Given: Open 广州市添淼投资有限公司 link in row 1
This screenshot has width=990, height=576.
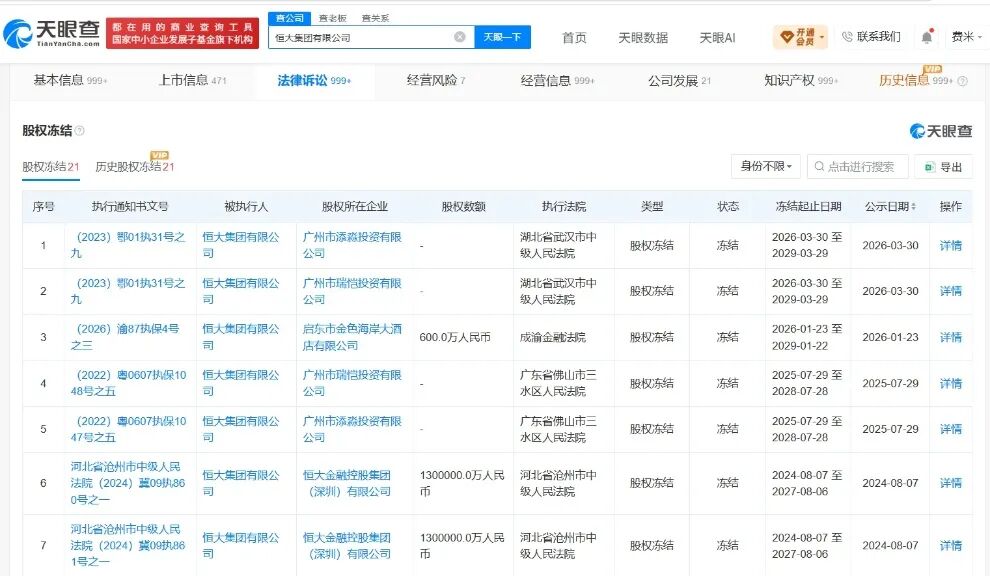Looking at the screenshot, I should pos(352,245).
